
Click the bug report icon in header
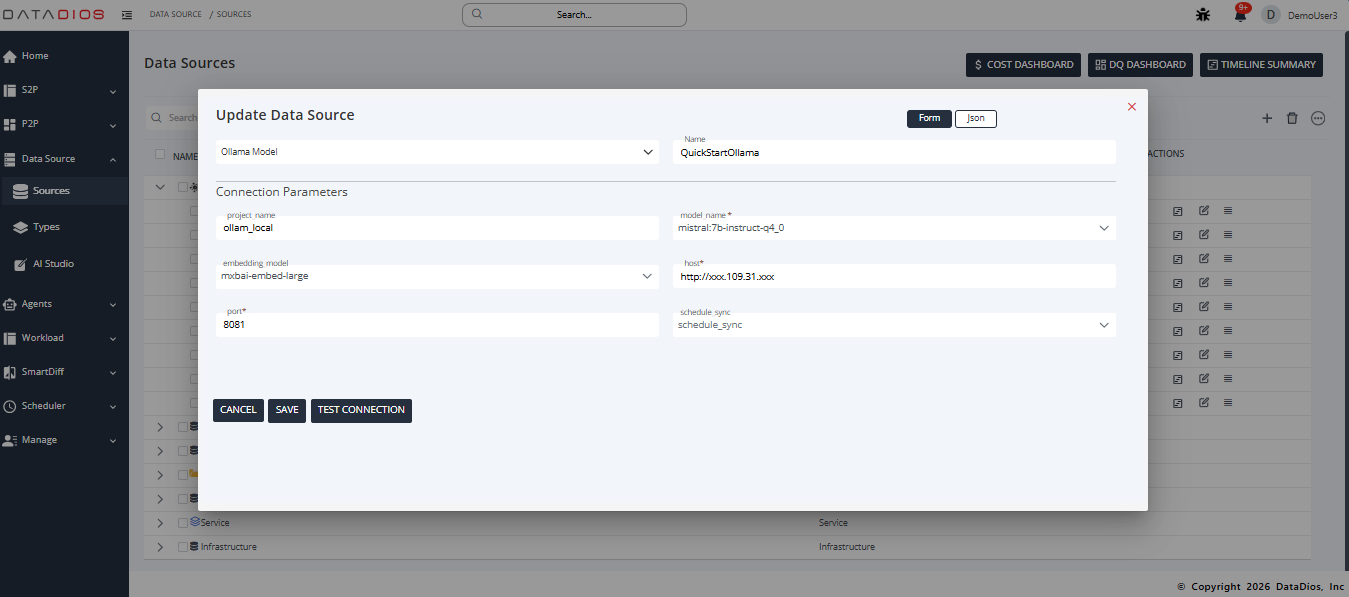[1203, 15]
